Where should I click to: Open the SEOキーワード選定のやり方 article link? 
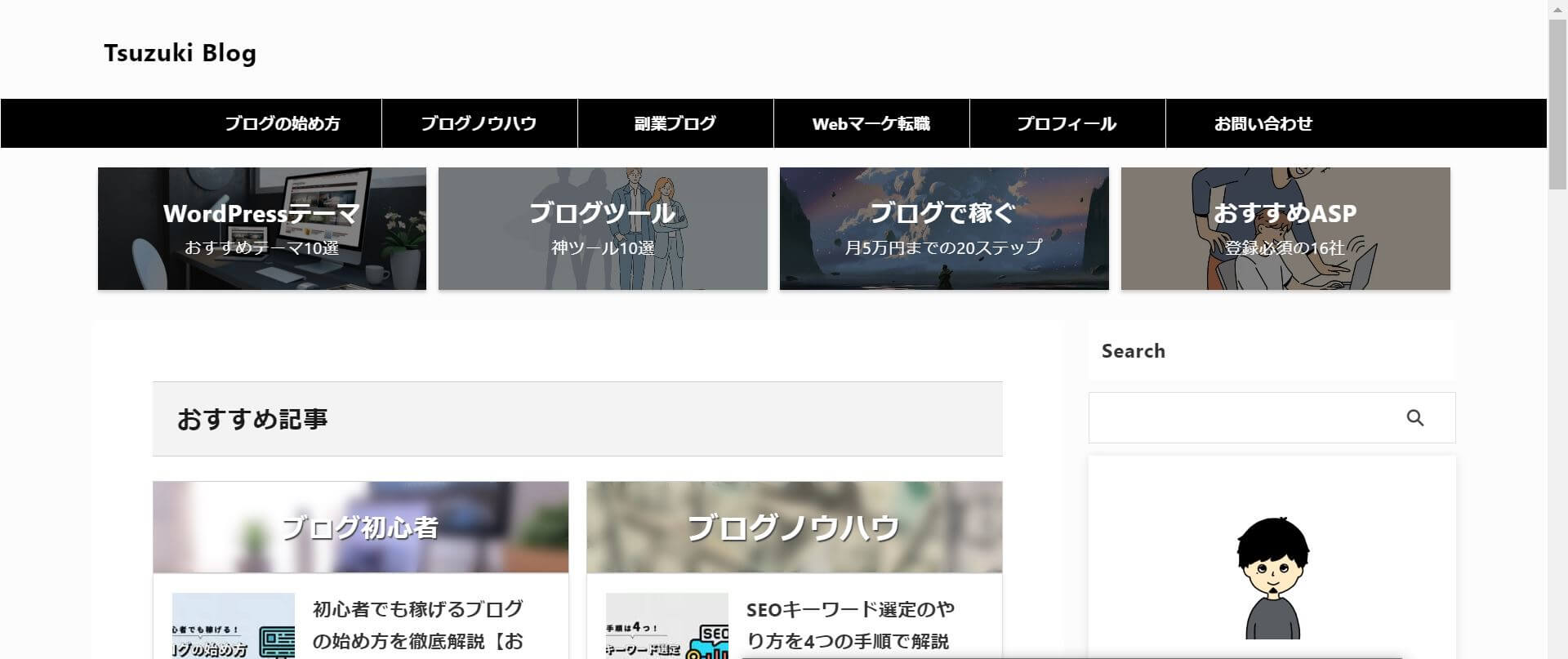point(849,625)
